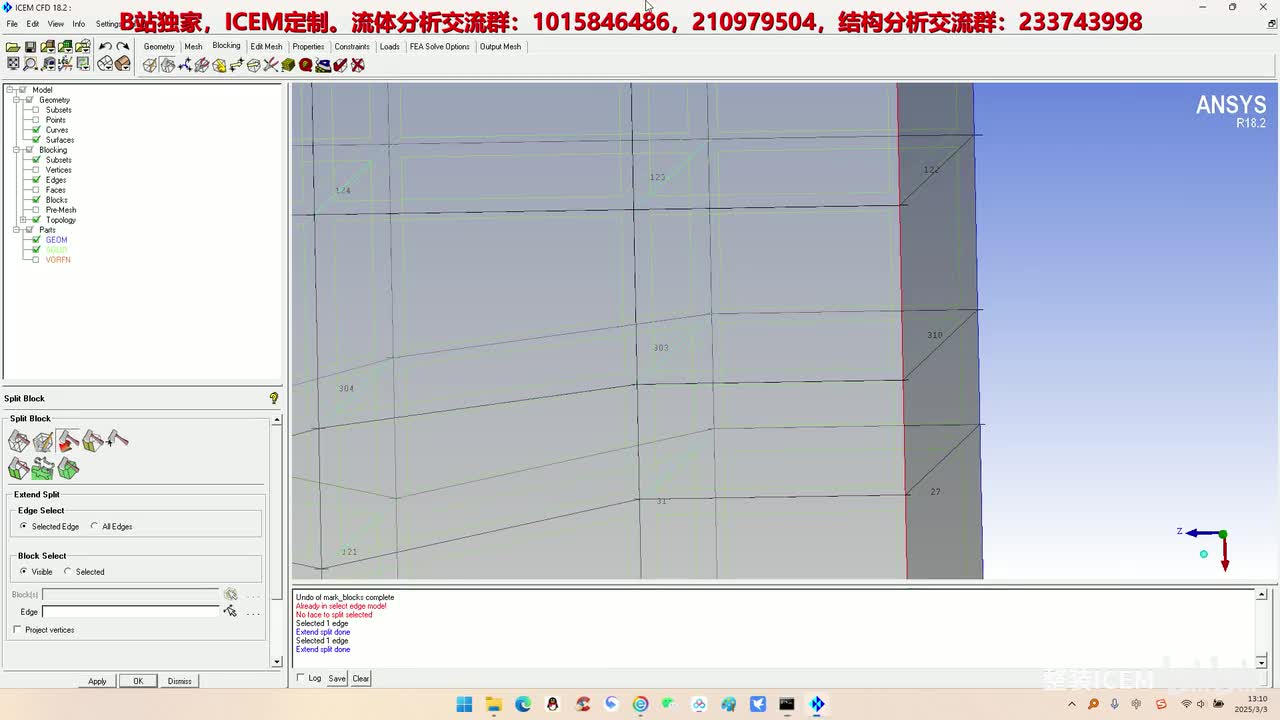This screenshot has height=720, width=1280.
Task: Choose Extend Split method icon
Action: [x=68, y=440]
